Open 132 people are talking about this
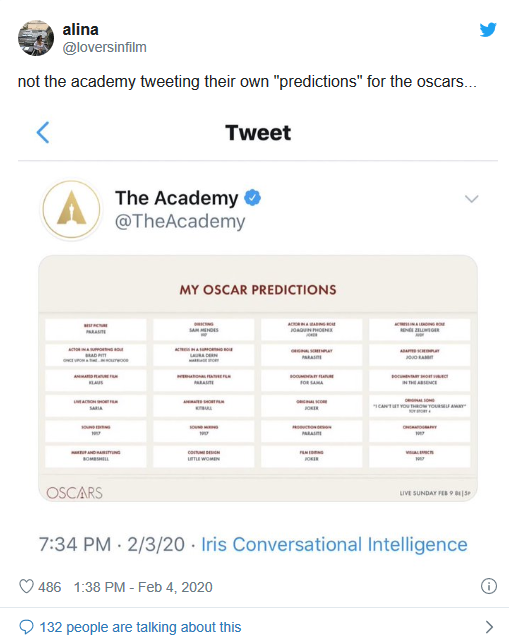This screenshot has width=509, height=639. 140,627
